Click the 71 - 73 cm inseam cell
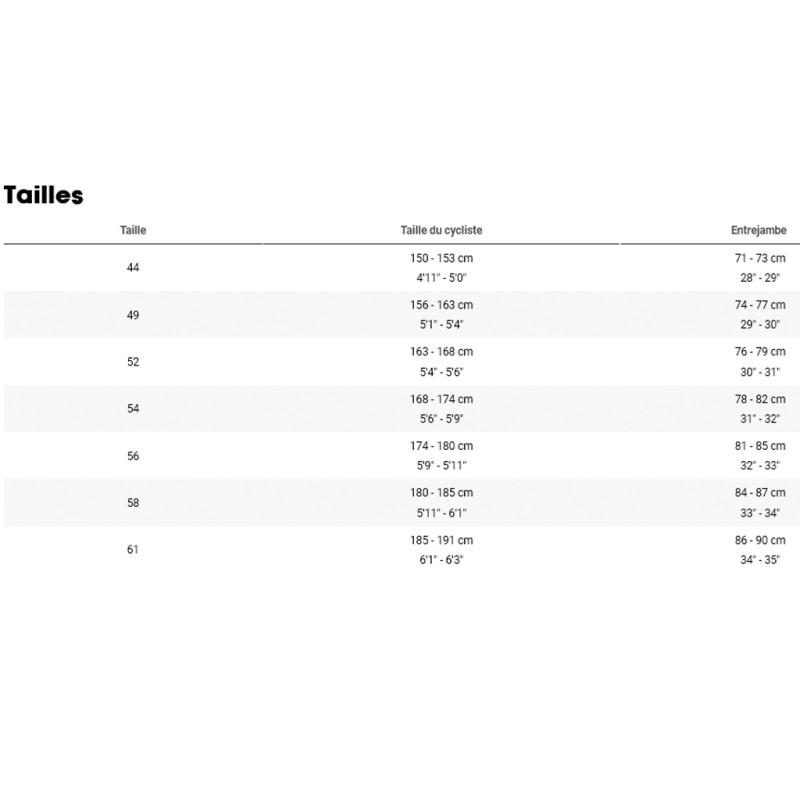Viewport: 800px width, 800px height. 760,258
